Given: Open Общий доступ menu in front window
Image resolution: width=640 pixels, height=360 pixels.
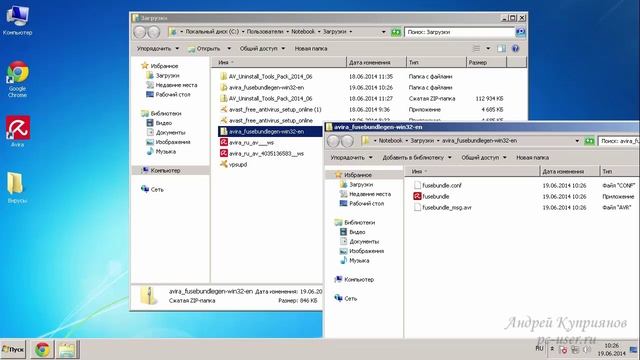Looking at the screenshot, I should point(484,158).
